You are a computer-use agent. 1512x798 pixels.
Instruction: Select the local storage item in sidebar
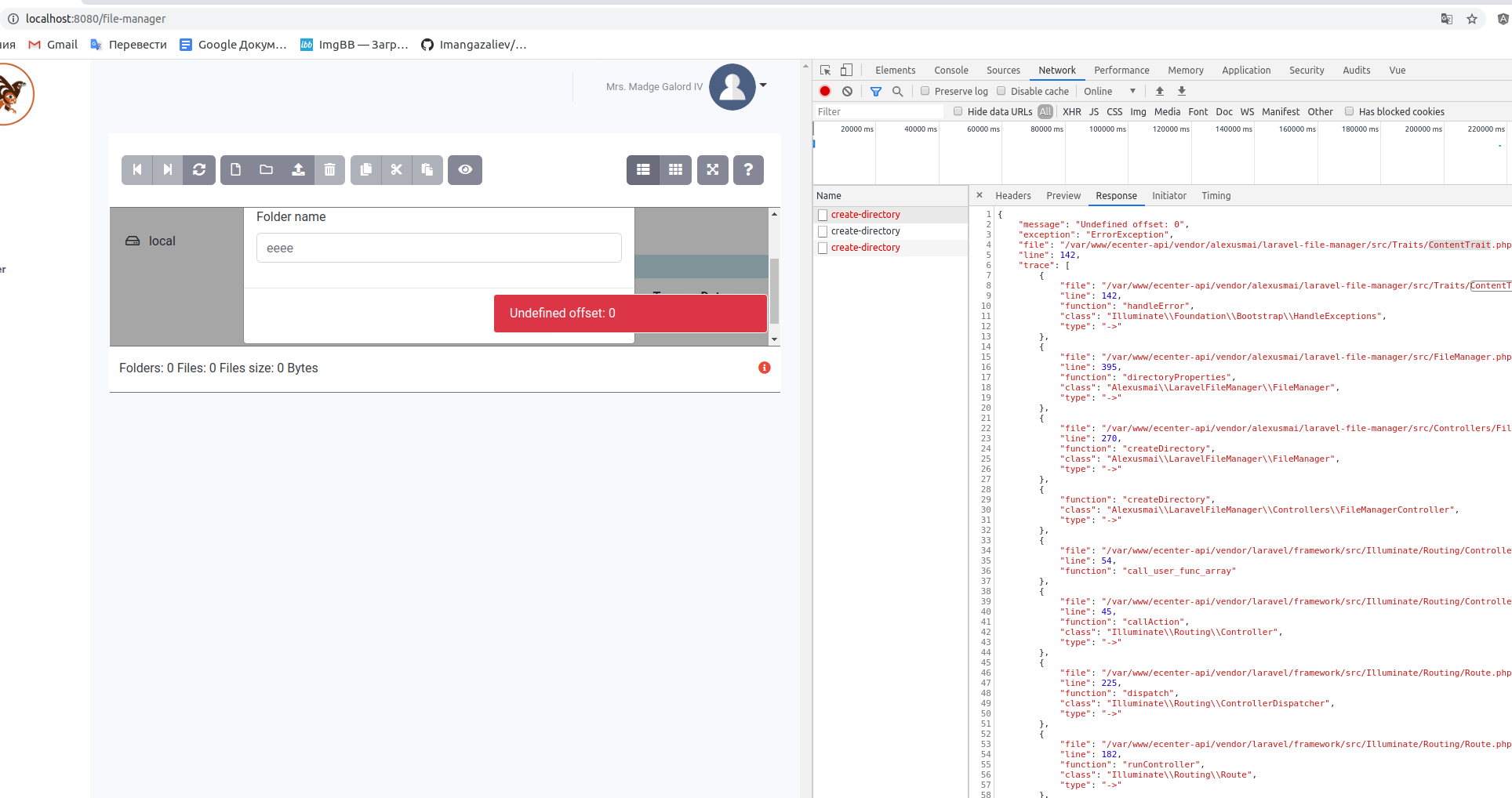coord(162,241)
